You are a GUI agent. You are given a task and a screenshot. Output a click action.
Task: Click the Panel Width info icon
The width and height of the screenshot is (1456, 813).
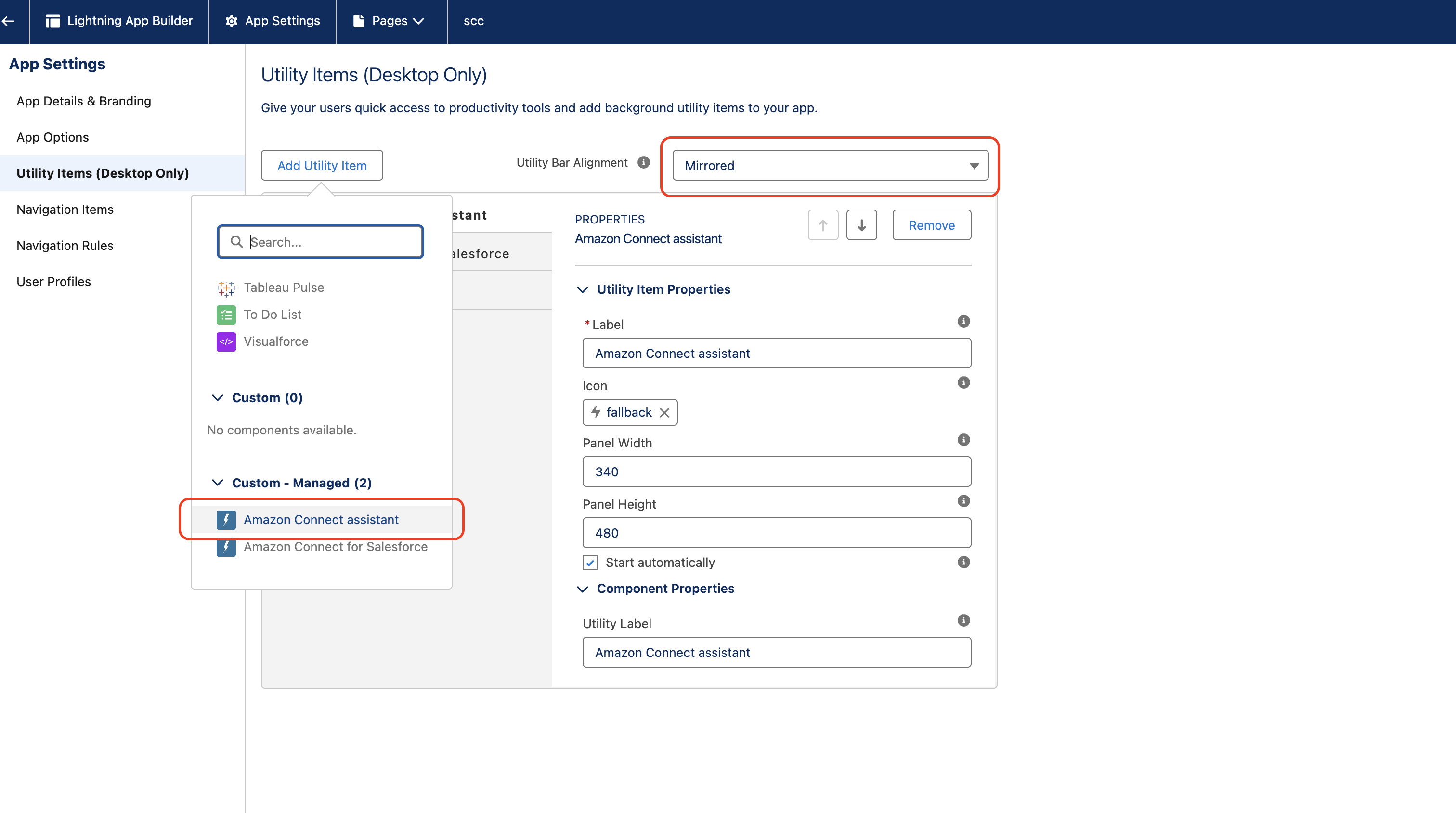pyautogui.click(x=963, y=440)
